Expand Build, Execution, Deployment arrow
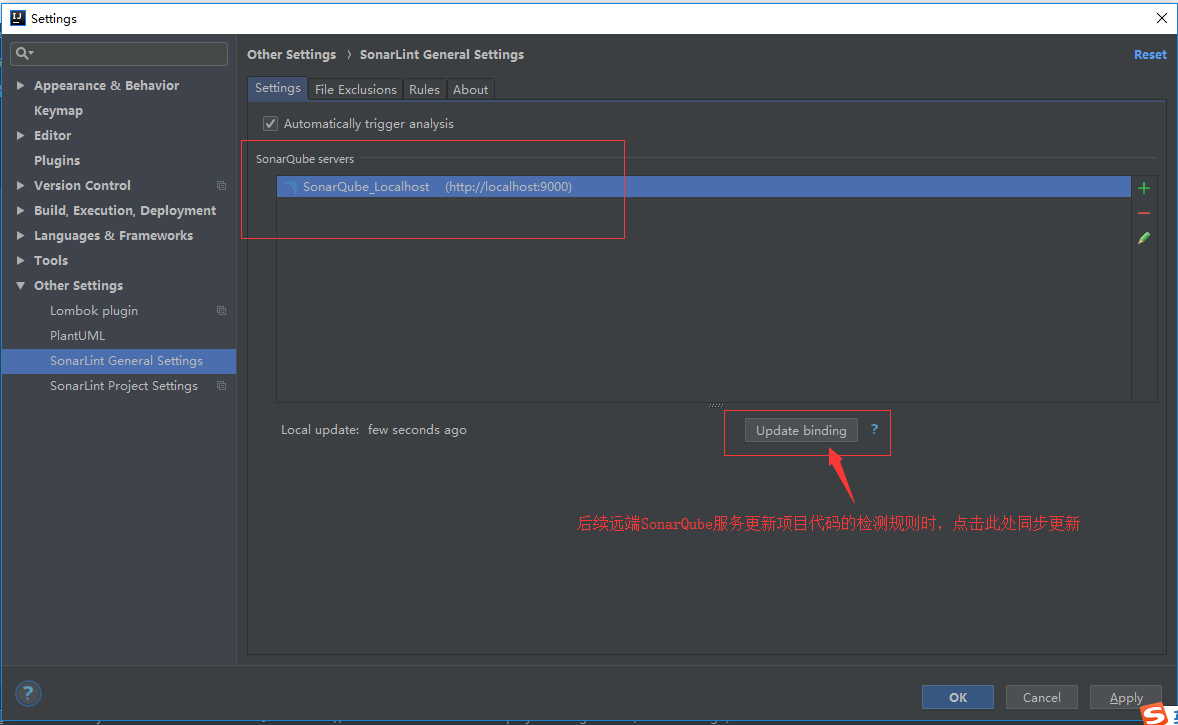Screen dimensions: 1178x725 click(20, 210)
